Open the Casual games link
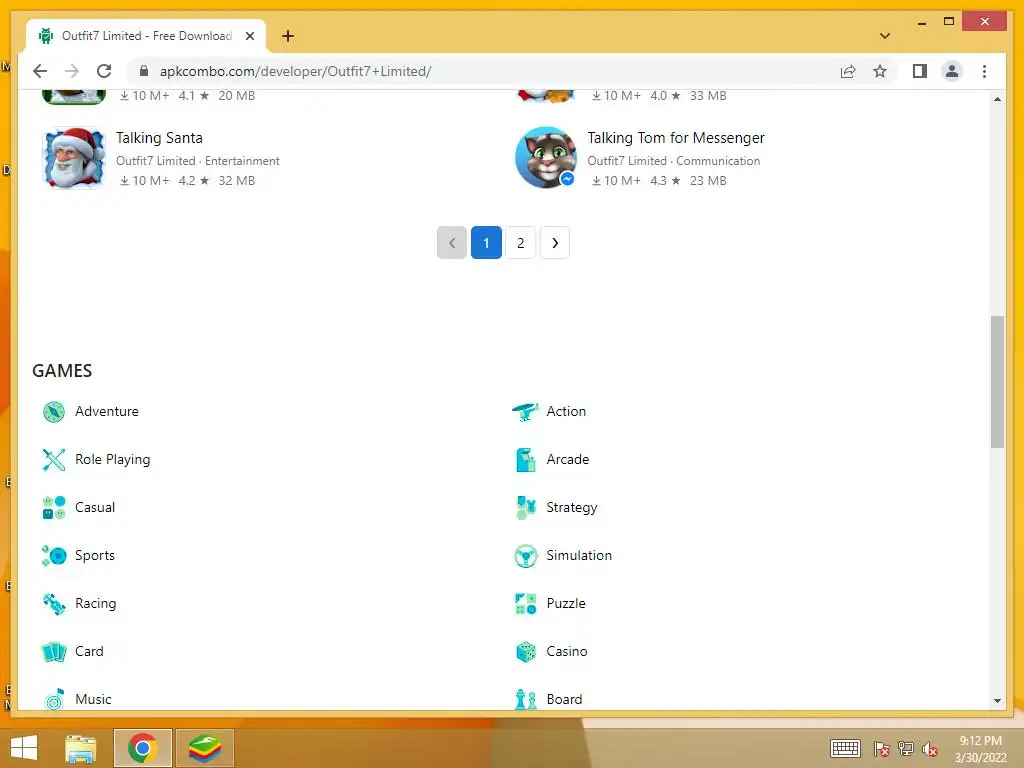1024x768 pixels. [95, 507]
